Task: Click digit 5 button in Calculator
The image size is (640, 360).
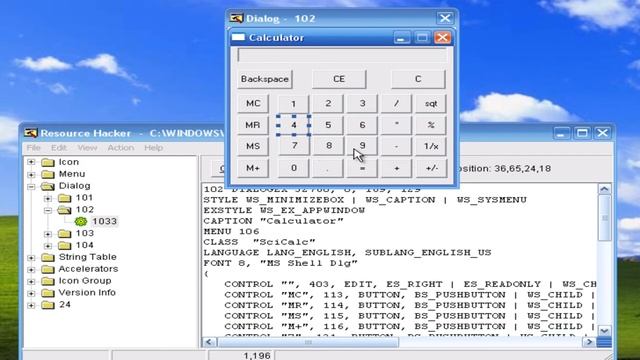Action: [328, 125]
